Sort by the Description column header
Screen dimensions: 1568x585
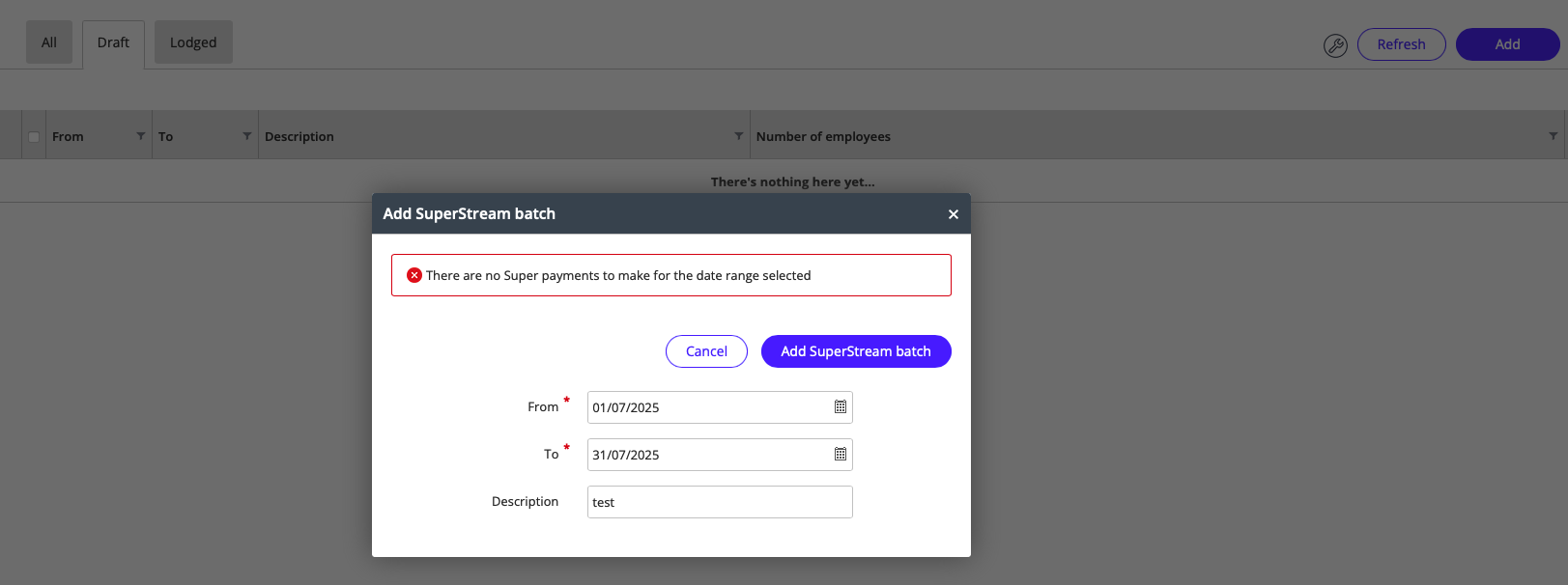click(x=299, y=137)
